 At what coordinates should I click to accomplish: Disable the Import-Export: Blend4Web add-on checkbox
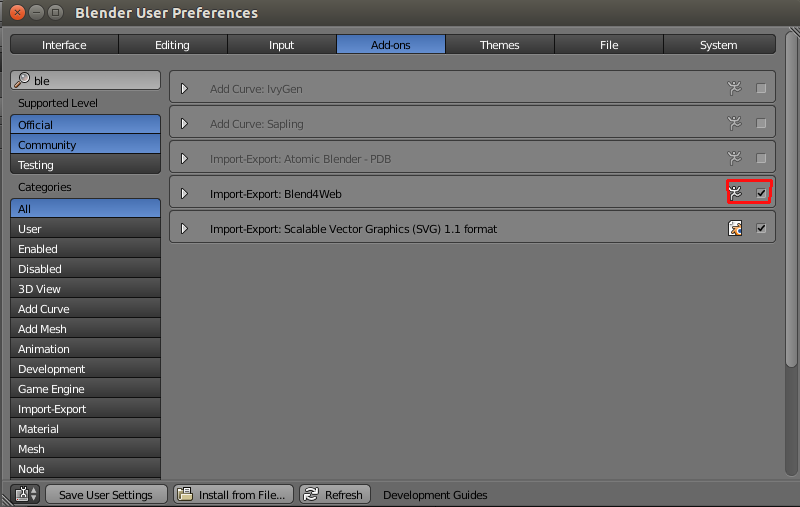pyautogui.click(x=761, y=193)
